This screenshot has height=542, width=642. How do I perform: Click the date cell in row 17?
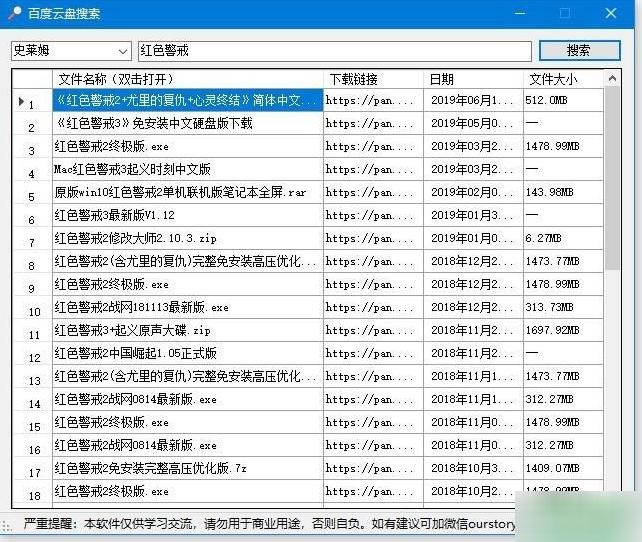[473, 468]
